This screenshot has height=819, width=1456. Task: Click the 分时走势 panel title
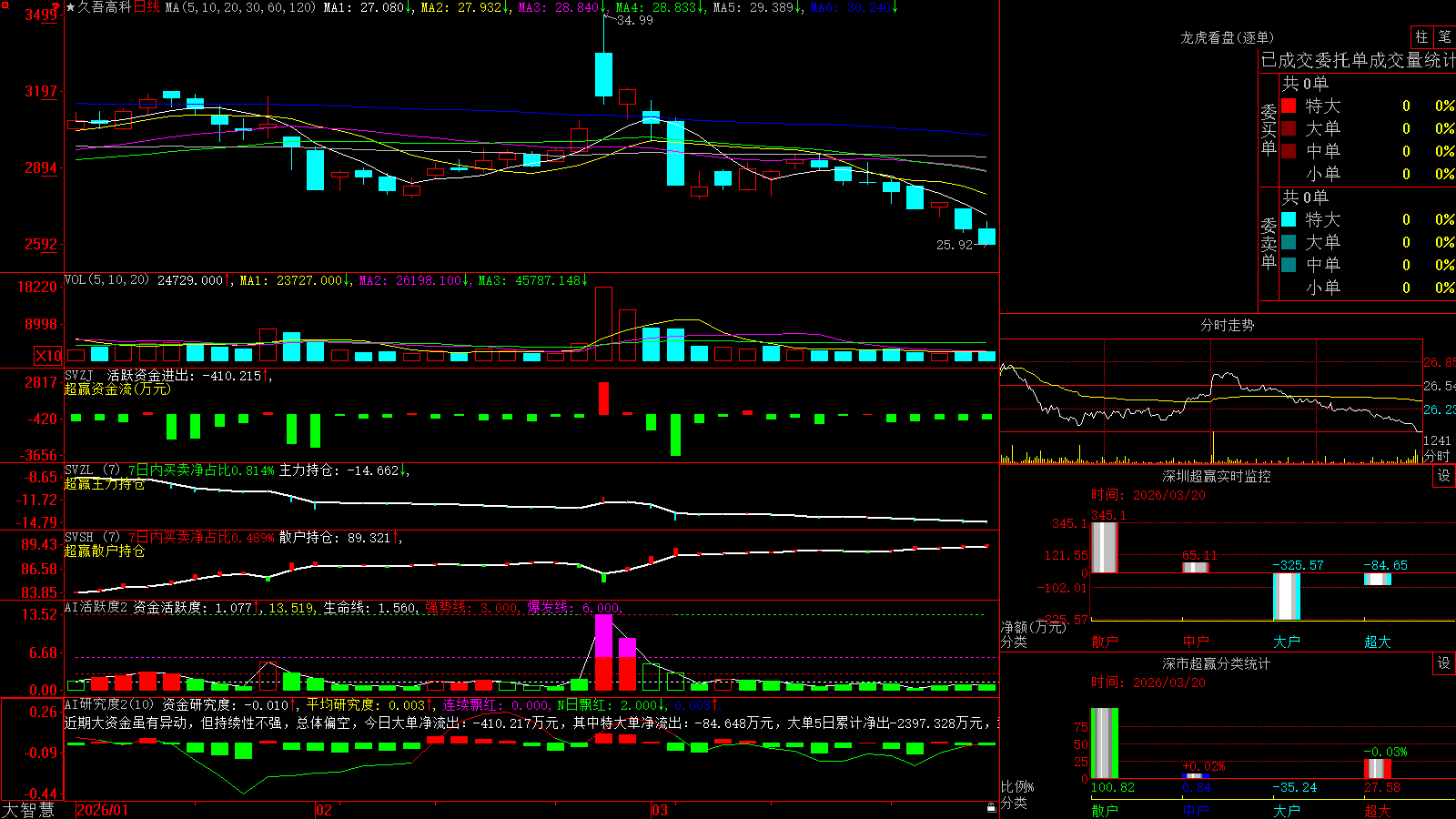[x=1227, y=325]
